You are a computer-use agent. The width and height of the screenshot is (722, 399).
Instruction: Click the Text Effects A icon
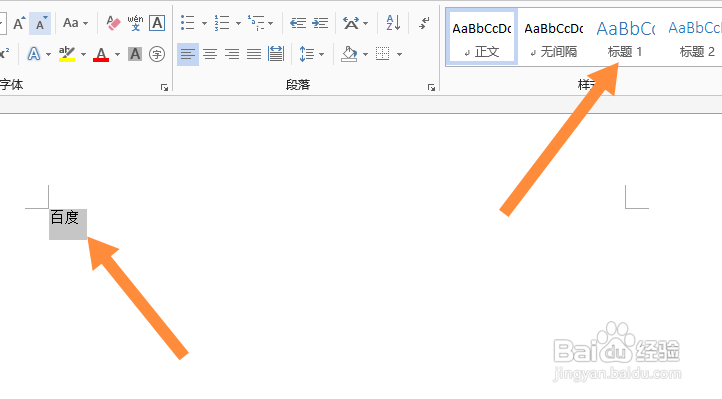coord(34,54)
